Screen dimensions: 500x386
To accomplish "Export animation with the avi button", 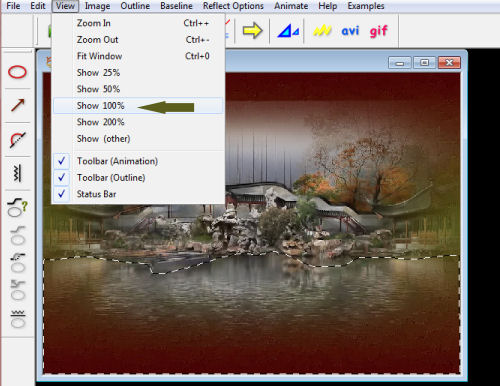I will pyautogui.click(x=350, y=31).
